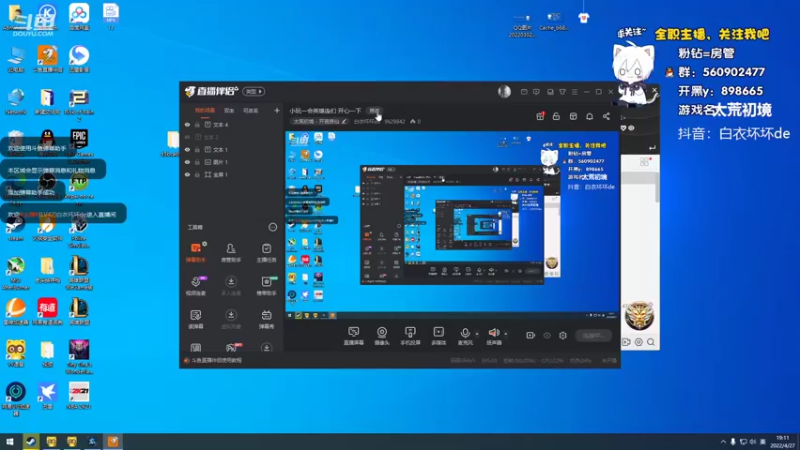Screen dimensions: 800x450
Task: Toggle the lock on the 文本 4 source
Action: coord(197,124)
